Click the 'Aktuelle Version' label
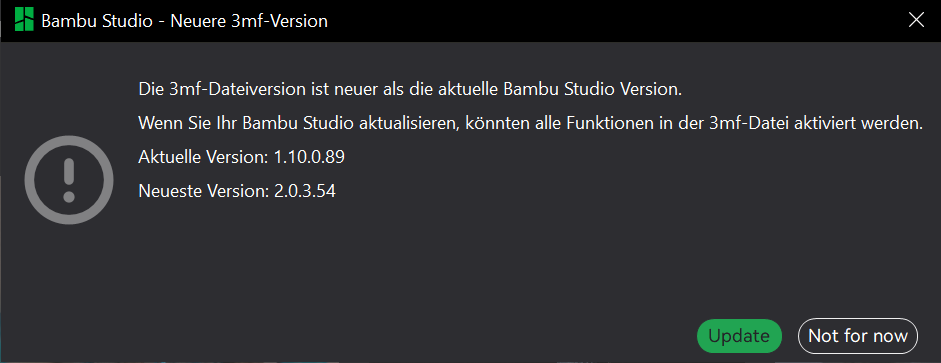This screenshot has height=363, width=941. (x=203, y=158)
